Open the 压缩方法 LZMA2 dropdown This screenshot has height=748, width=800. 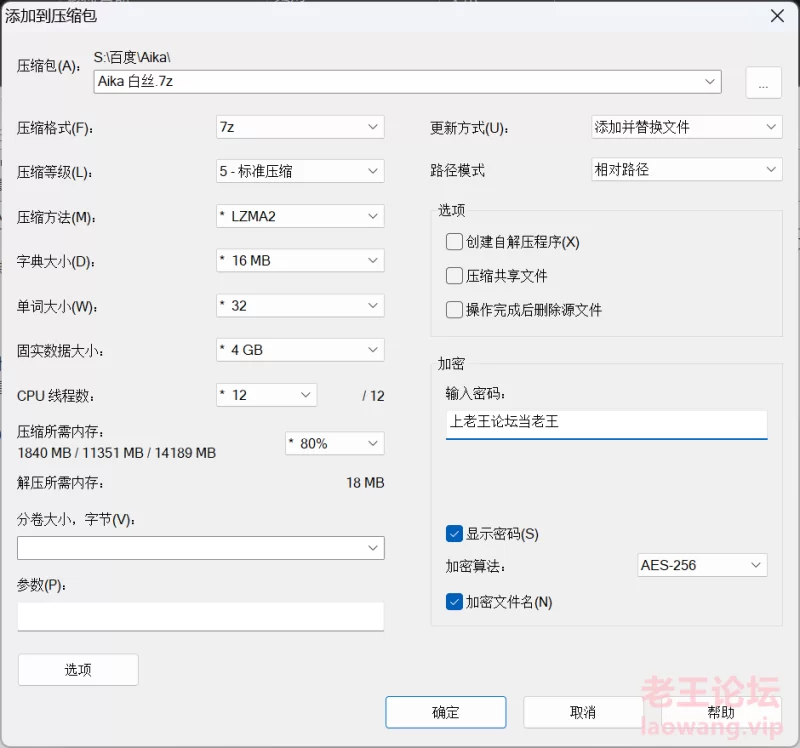click(x=300, y=216)
